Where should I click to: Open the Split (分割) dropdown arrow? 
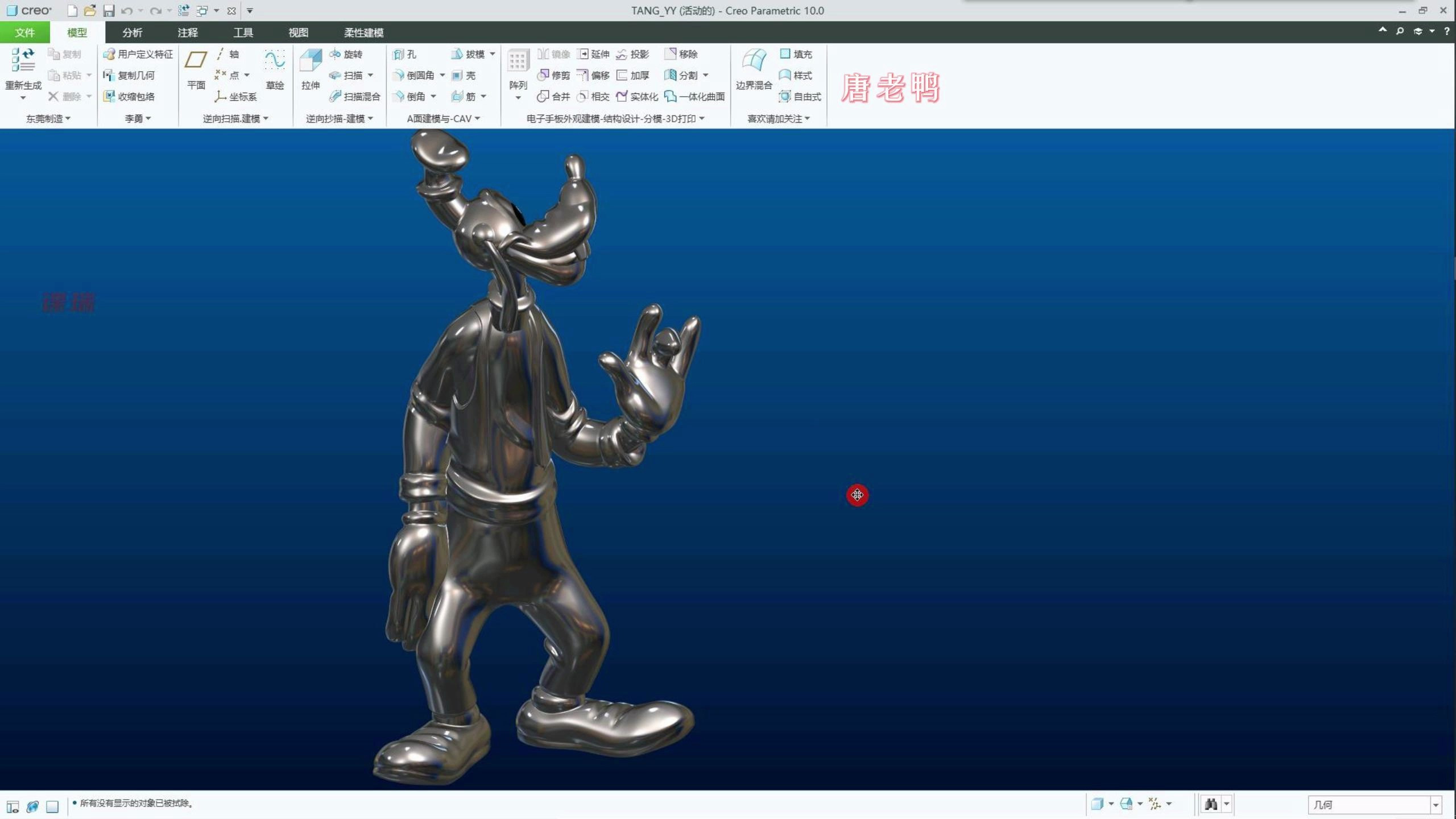point(706,75)
